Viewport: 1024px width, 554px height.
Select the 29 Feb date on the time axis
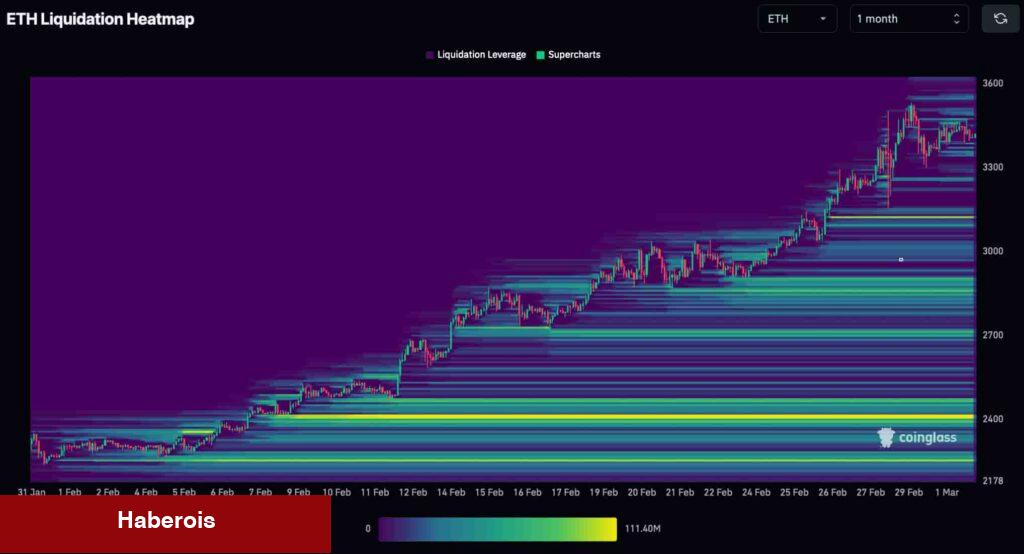[x=908, y=492]
